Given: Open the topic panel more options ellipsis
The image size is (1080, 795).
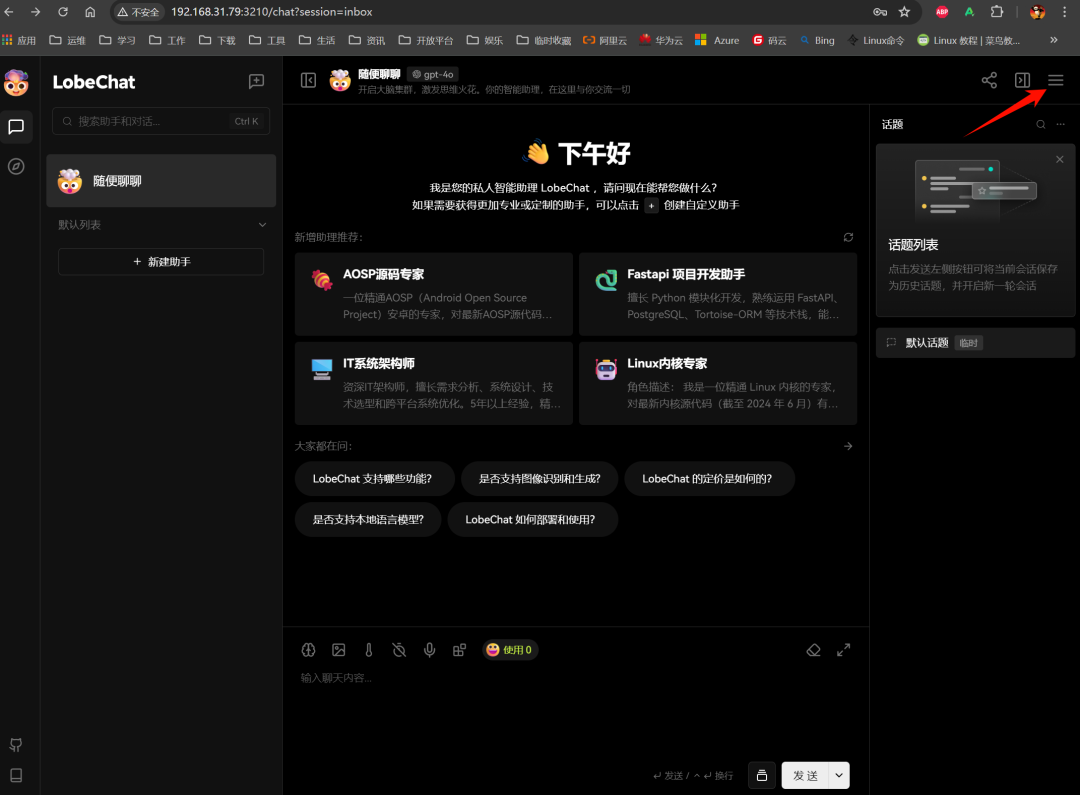Looking at the screenshot, I should 1061,124.
